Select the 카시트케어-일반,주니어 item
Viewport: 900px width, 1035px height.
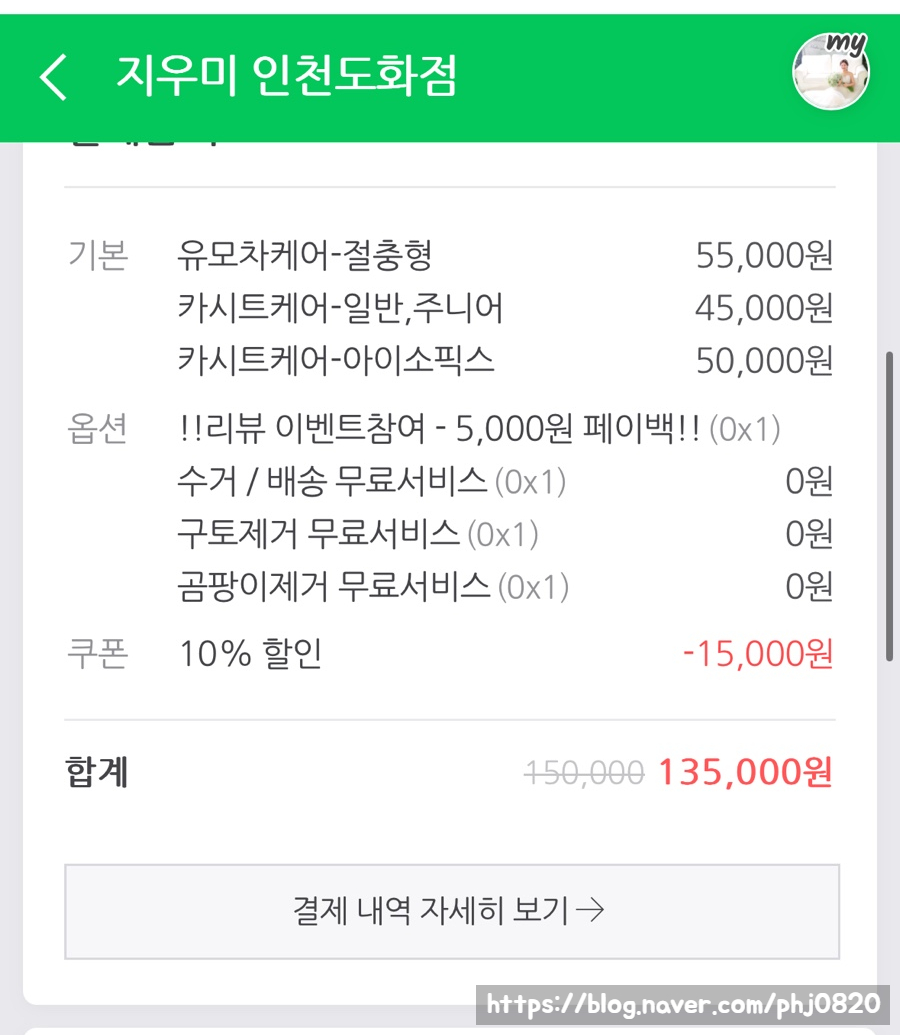point(340,308)
